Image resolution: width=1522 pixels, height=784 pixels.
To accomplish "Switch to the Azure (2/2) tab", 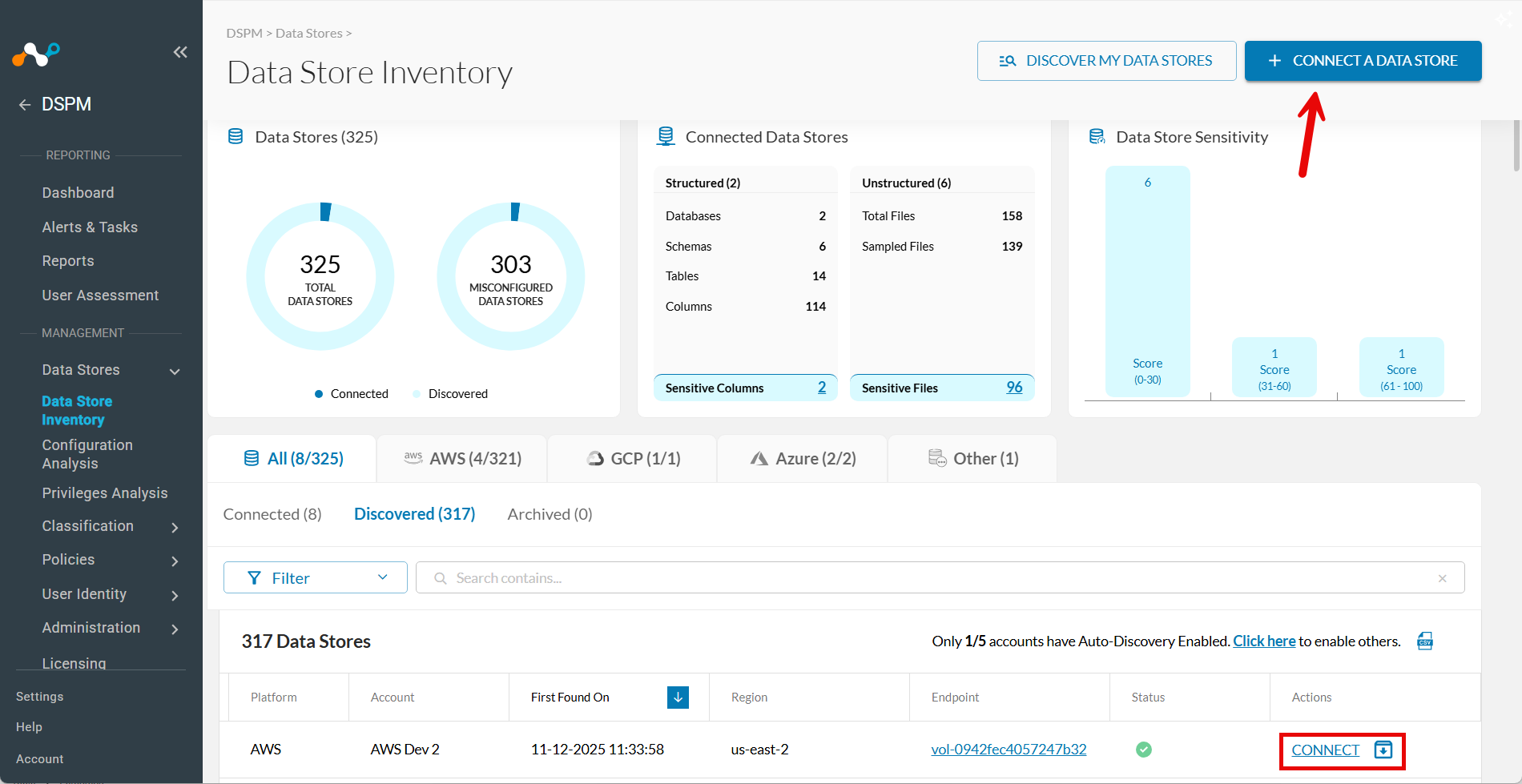I will pos(802,458).
